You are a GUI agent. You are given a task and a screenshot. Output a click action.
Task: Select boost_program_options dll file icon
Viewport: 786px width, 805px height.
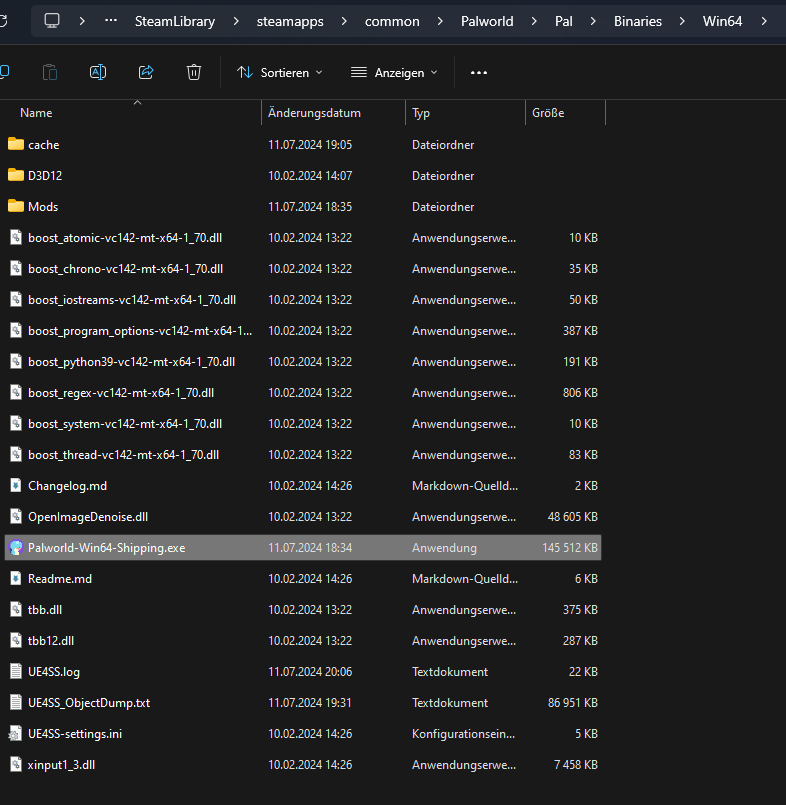(x=16, y=330)
